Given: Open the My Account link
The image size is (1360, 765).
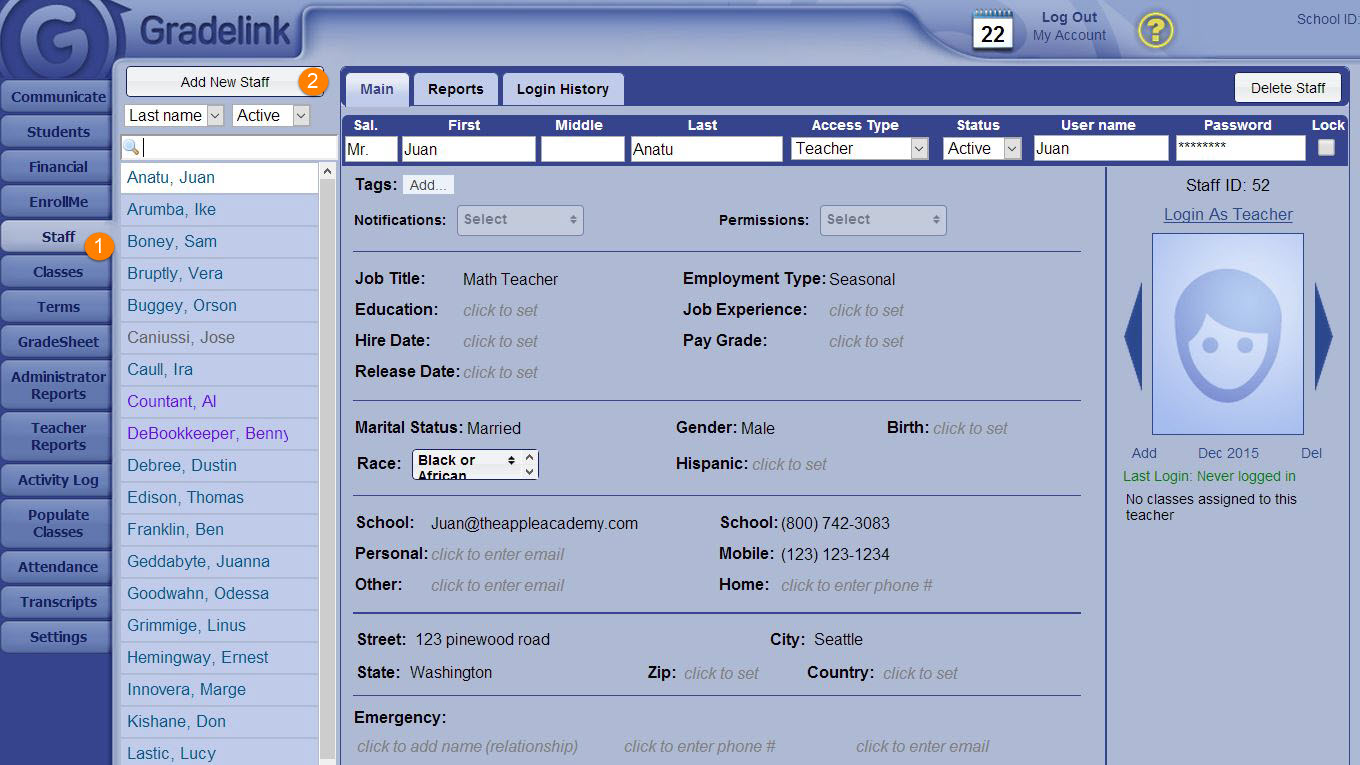Looking at the screenshot, I should 1069,35.
